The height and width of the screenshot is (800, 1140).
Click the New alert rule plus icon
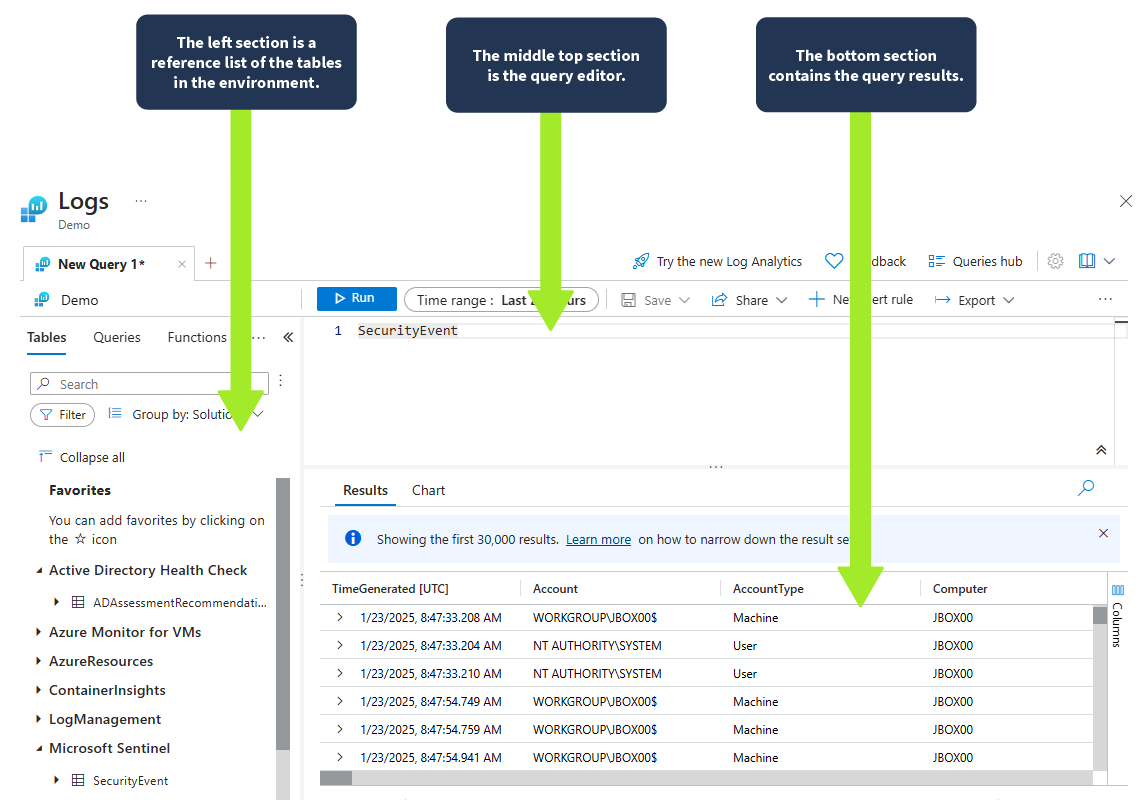pos(816,299)
